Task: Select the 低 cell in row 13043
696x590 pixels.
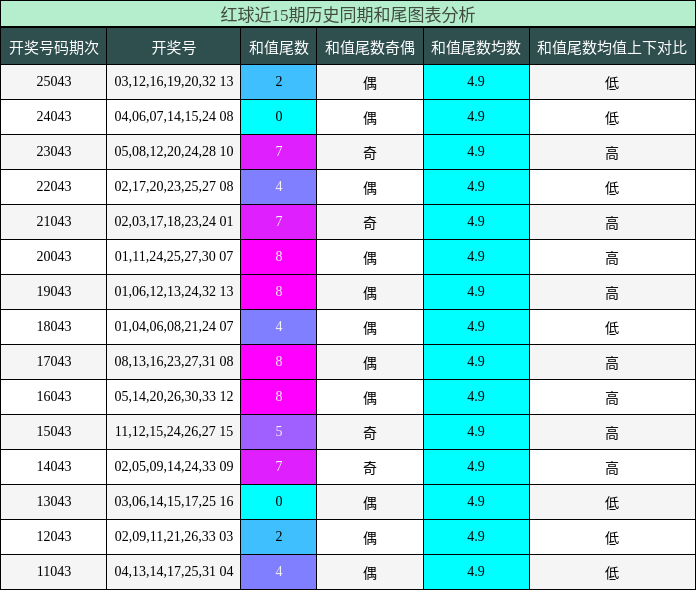Action: (x=612, y=502)
